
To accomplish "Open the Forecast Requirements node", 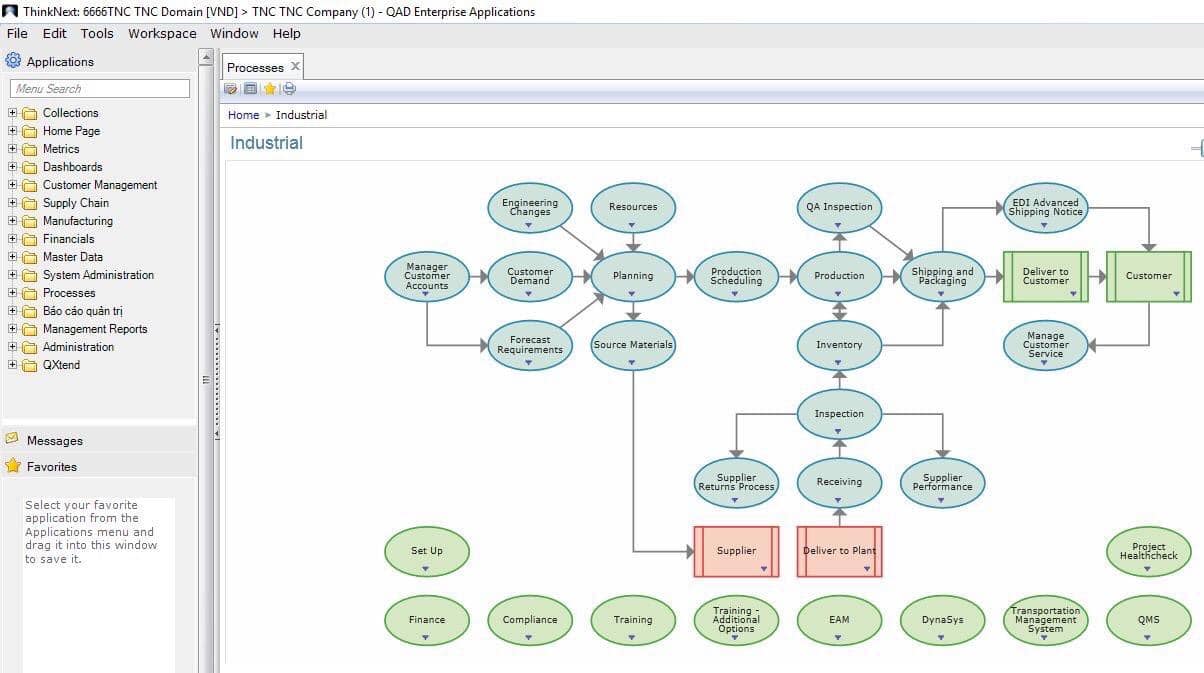I will point(530,345).
